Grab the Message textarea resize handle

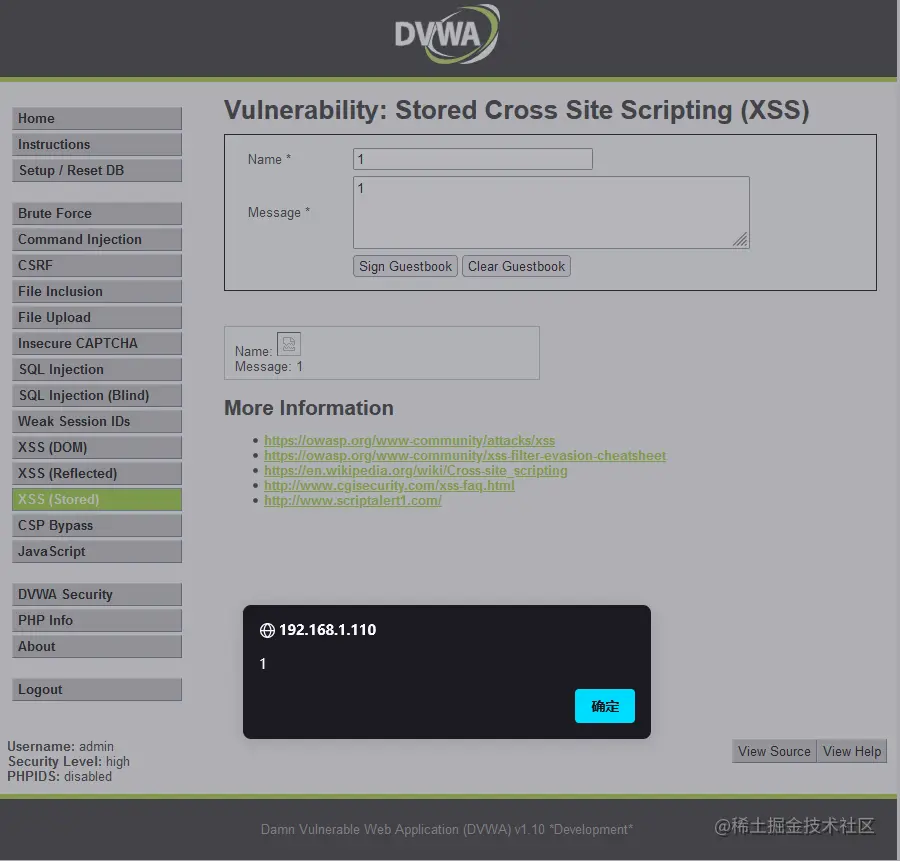pos(741,240)
